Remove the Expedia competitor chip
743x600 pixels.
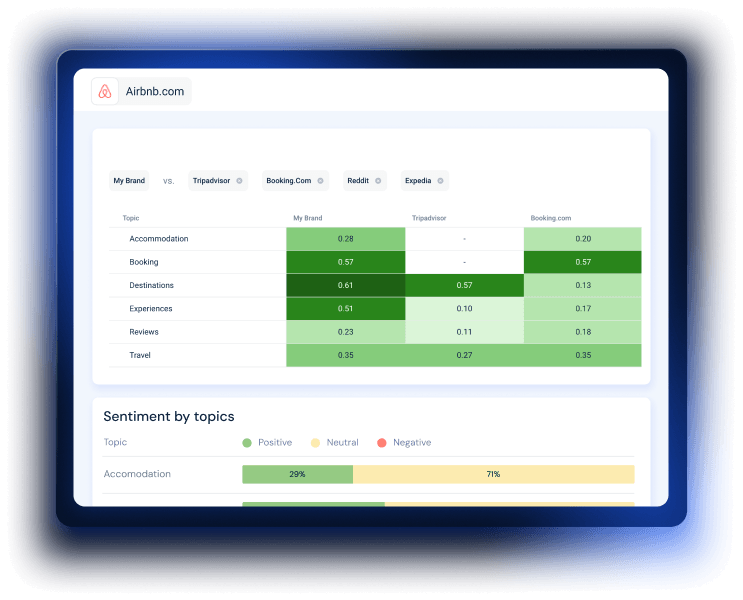click(x=440, y=181)
